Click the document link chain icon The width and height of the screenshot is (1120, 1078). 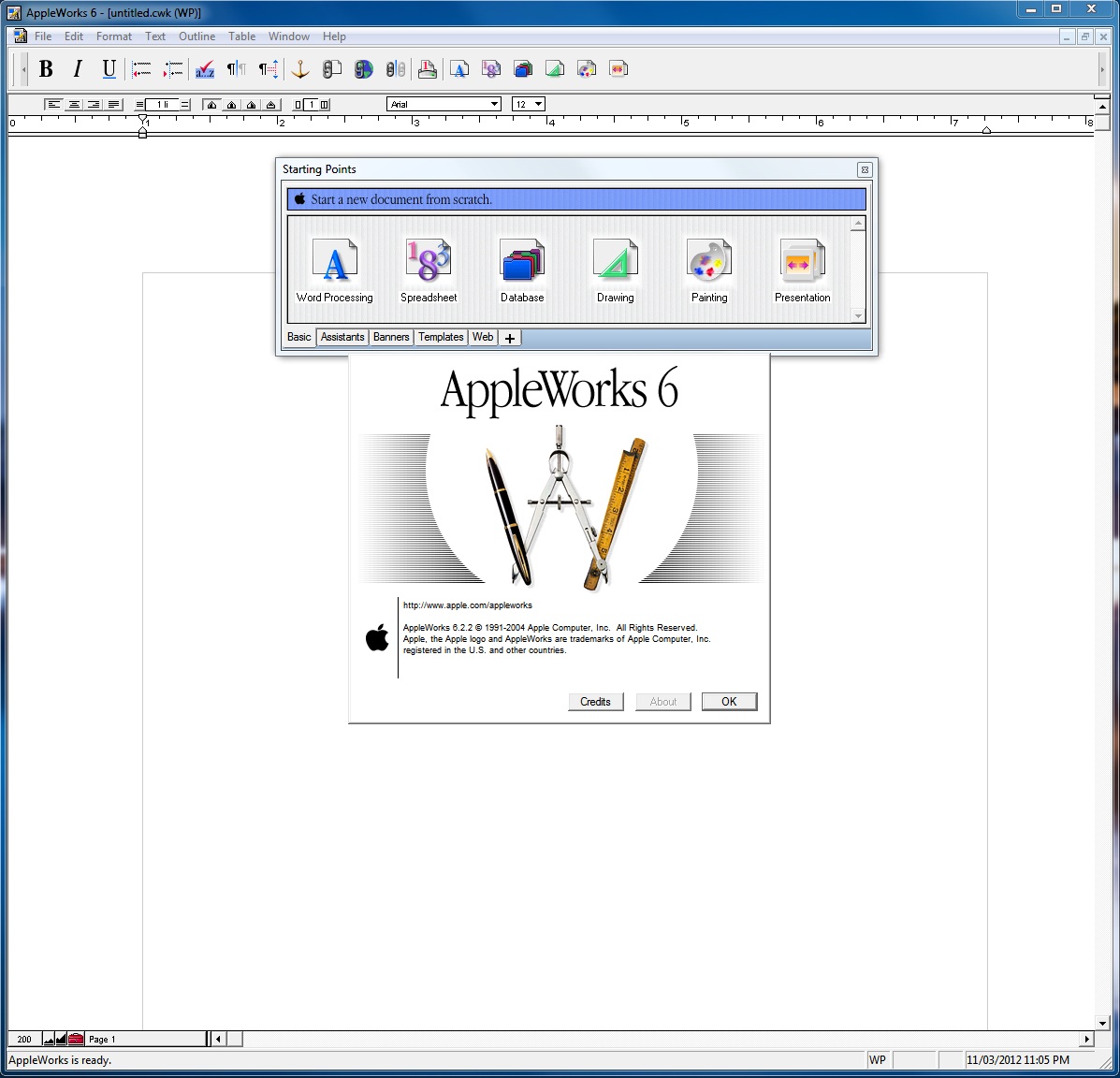pos(332,68)
